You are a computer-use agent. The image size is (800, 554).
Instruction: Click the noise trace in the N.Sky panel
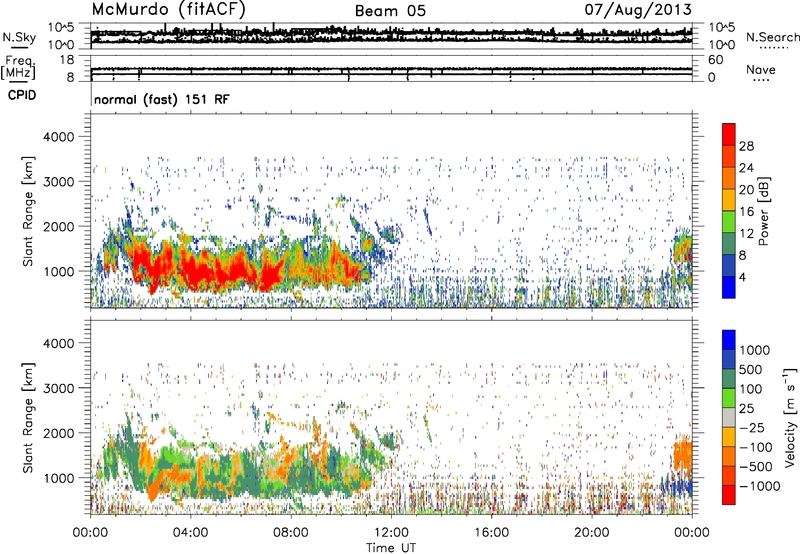(391, 35)
